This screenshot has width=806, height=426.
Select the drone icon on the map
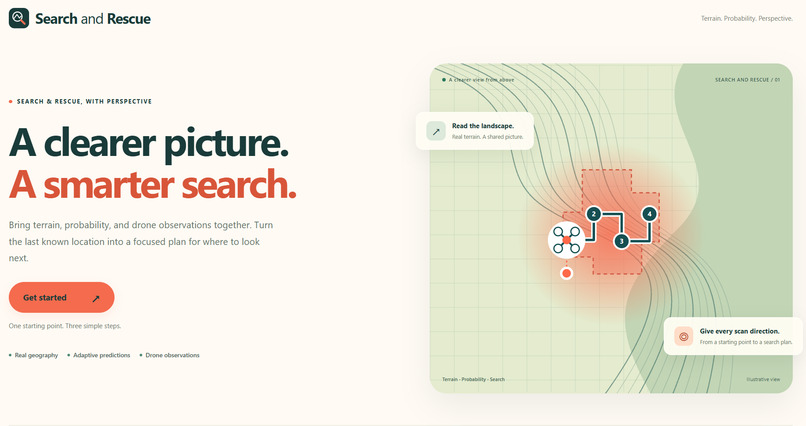pyautogui.click(x=566, y=240)
